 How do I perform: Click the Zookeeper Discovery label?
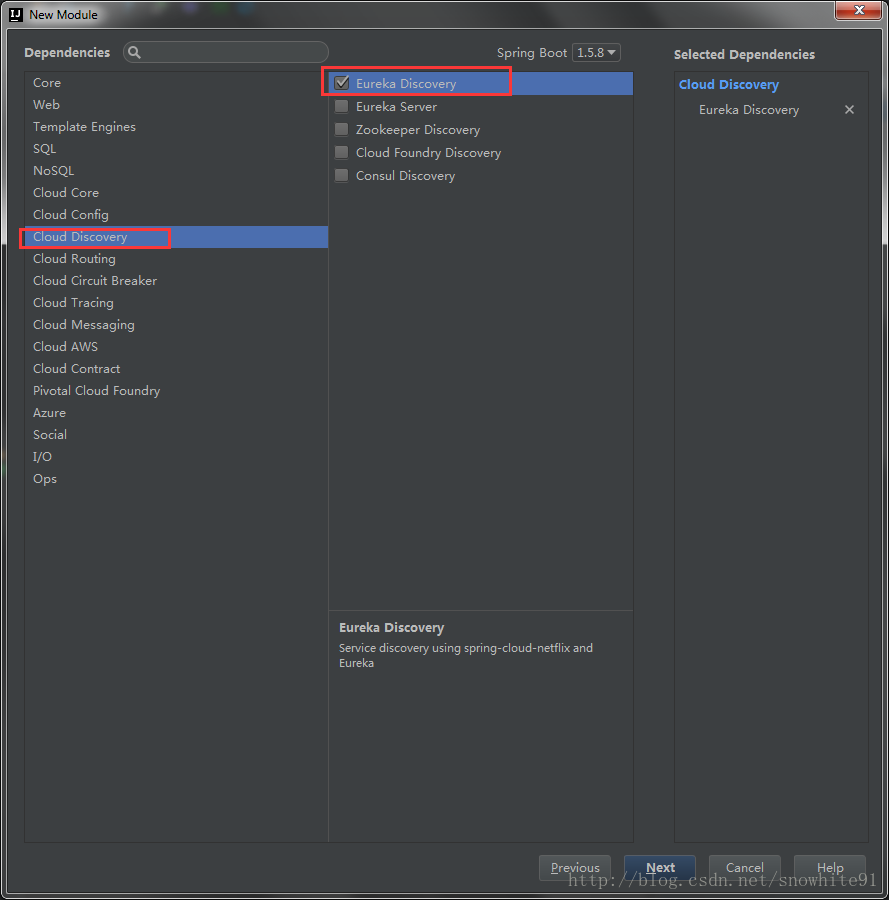pos(418,130)
